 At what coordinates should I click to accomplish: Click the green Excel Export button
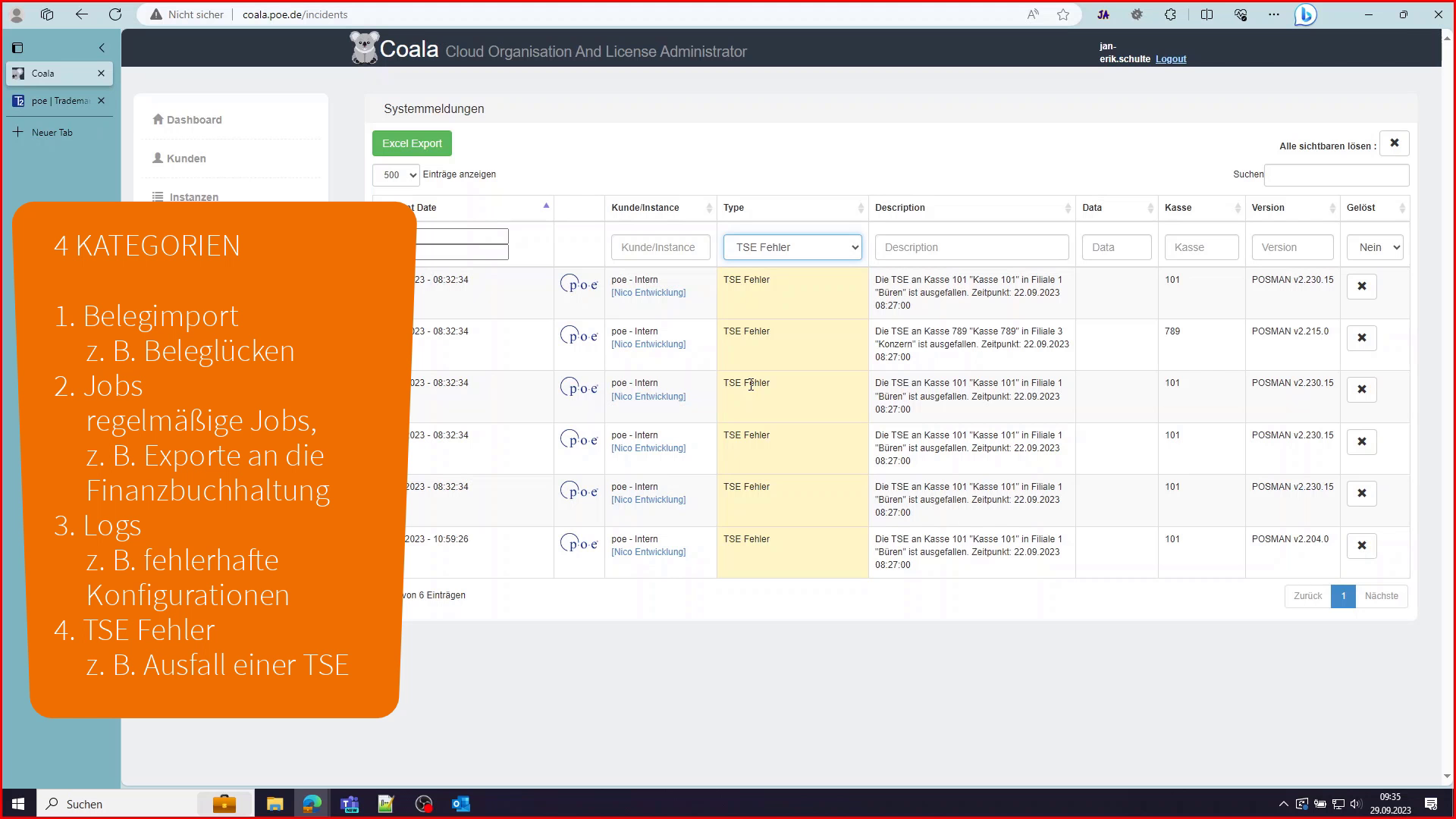coord(412,143)
